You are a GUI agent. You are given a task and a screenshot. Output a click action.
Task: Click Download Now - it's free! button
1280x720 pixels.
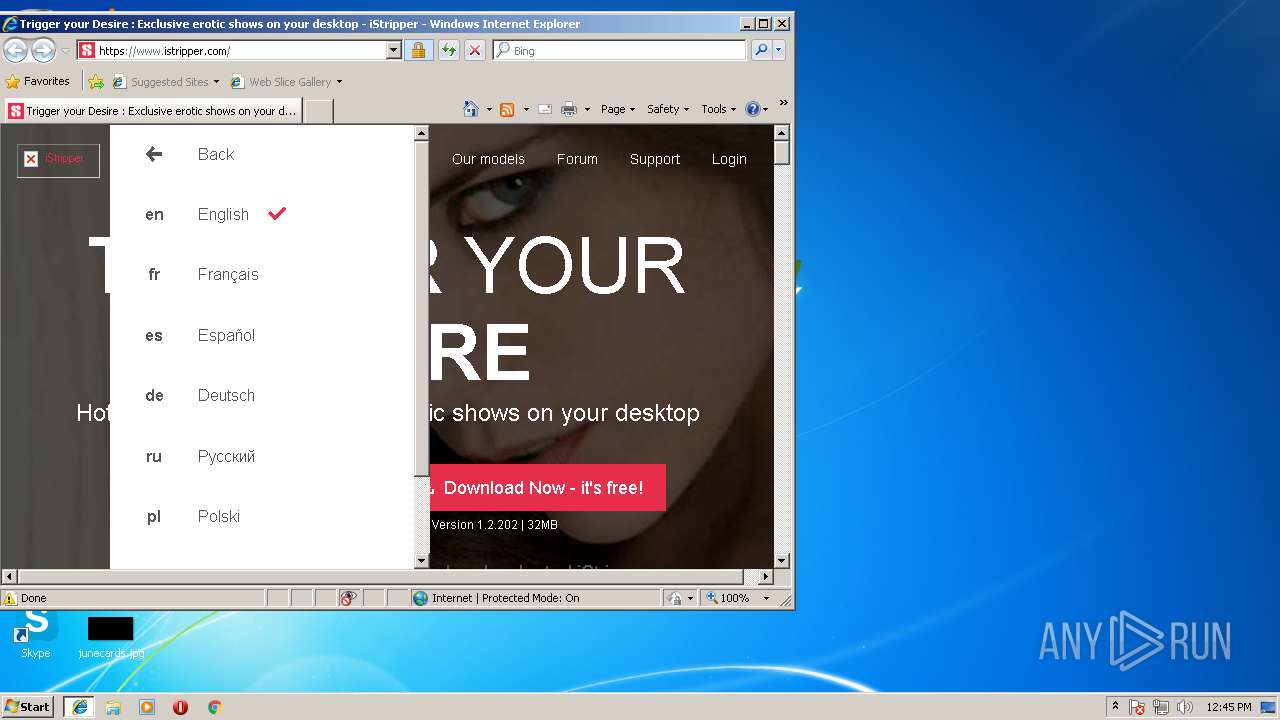pos(547,488)
